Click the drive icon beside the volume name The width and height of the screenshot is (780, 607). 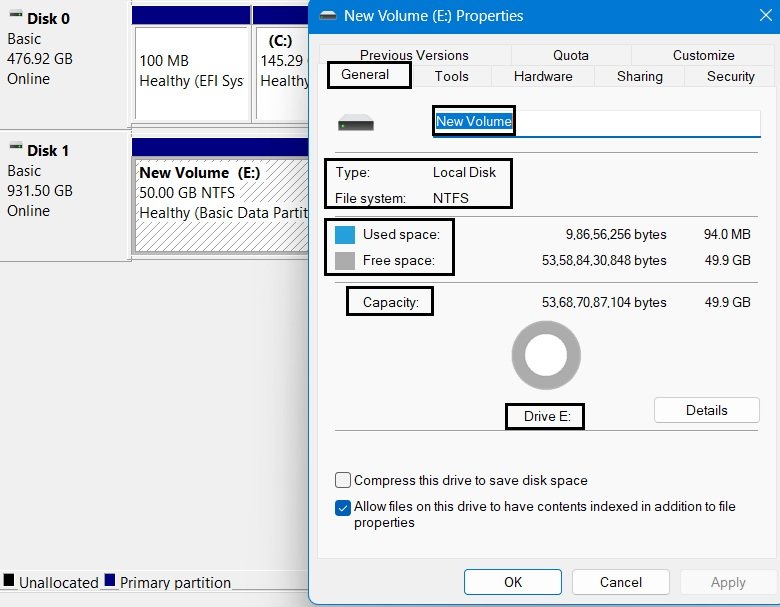point(356,123)
